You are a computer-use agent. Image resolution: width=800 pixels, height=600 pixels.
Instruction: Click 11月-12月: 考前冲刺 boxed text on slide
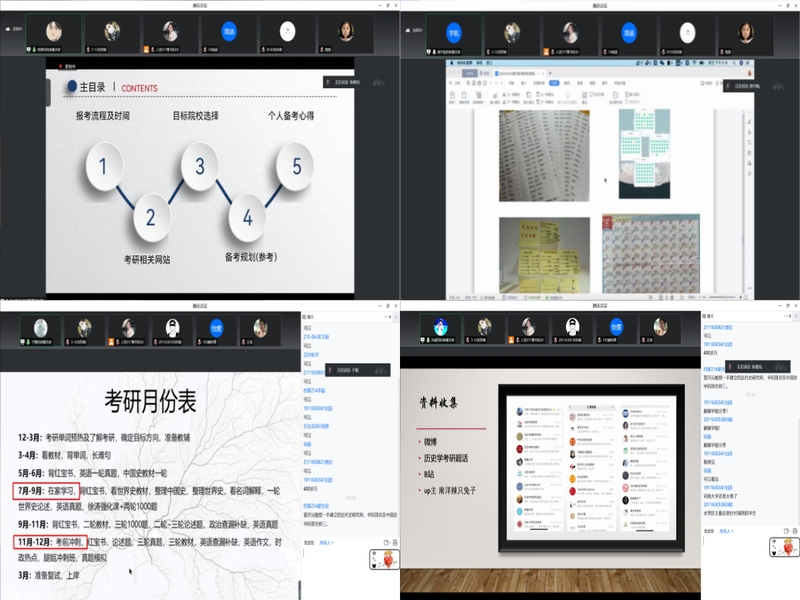click(x=50, y=542)
